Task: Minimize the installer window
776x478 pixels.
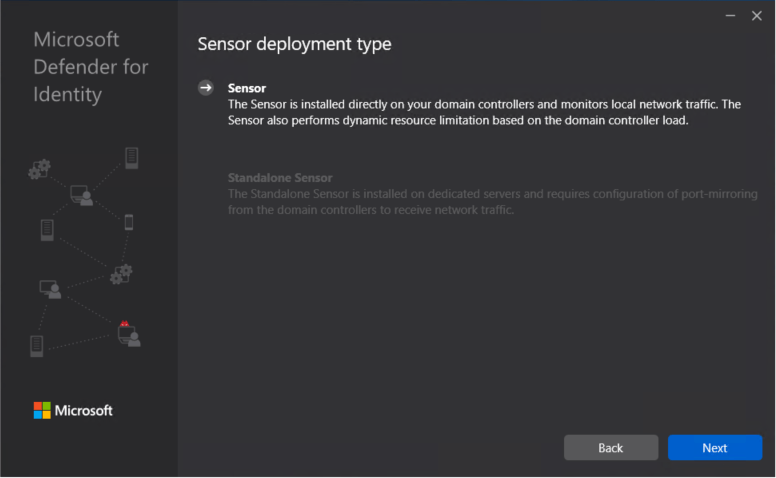Action: [731, 16]
